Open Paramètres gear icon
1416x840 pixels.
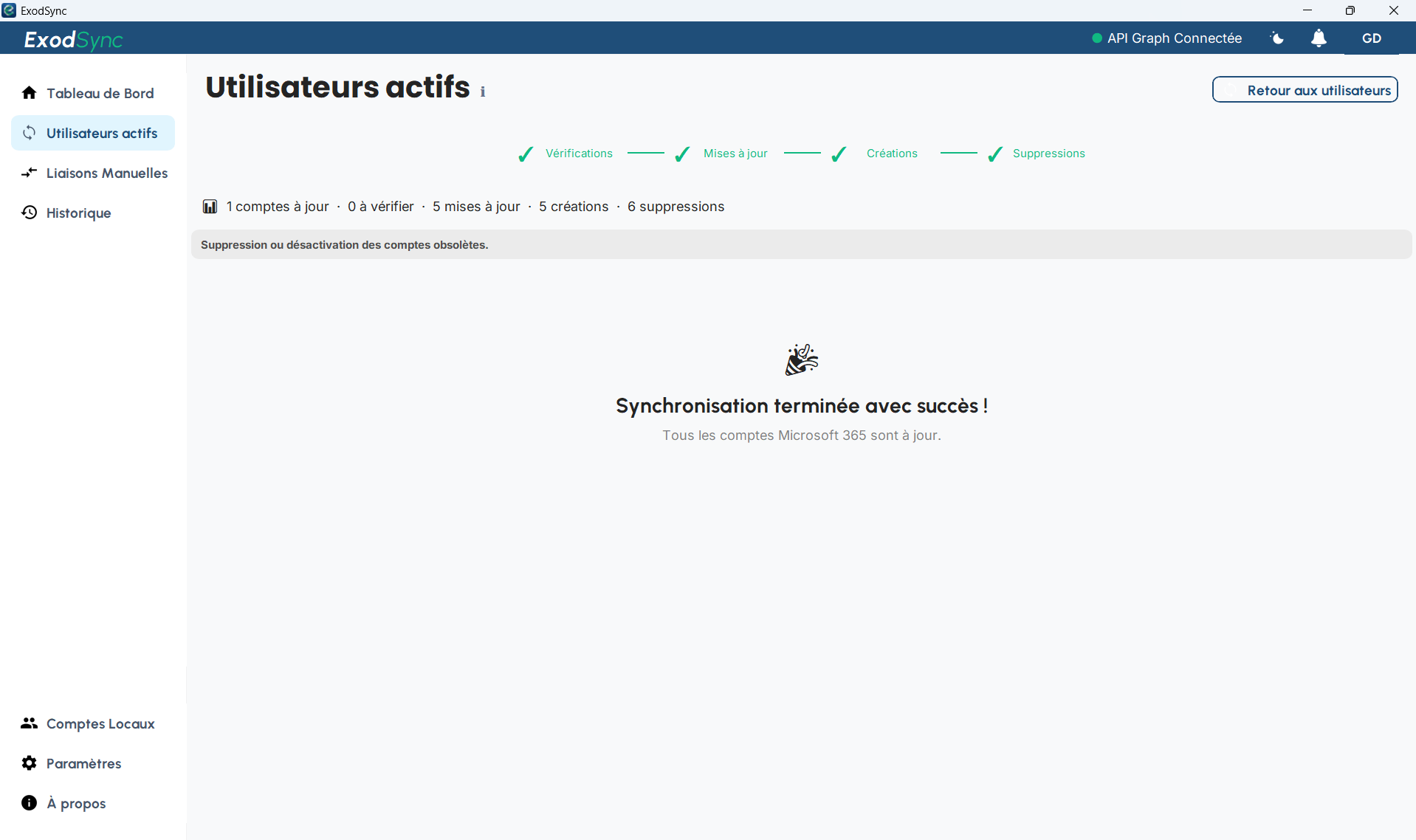pyautogui.click(x=29, y=763)
